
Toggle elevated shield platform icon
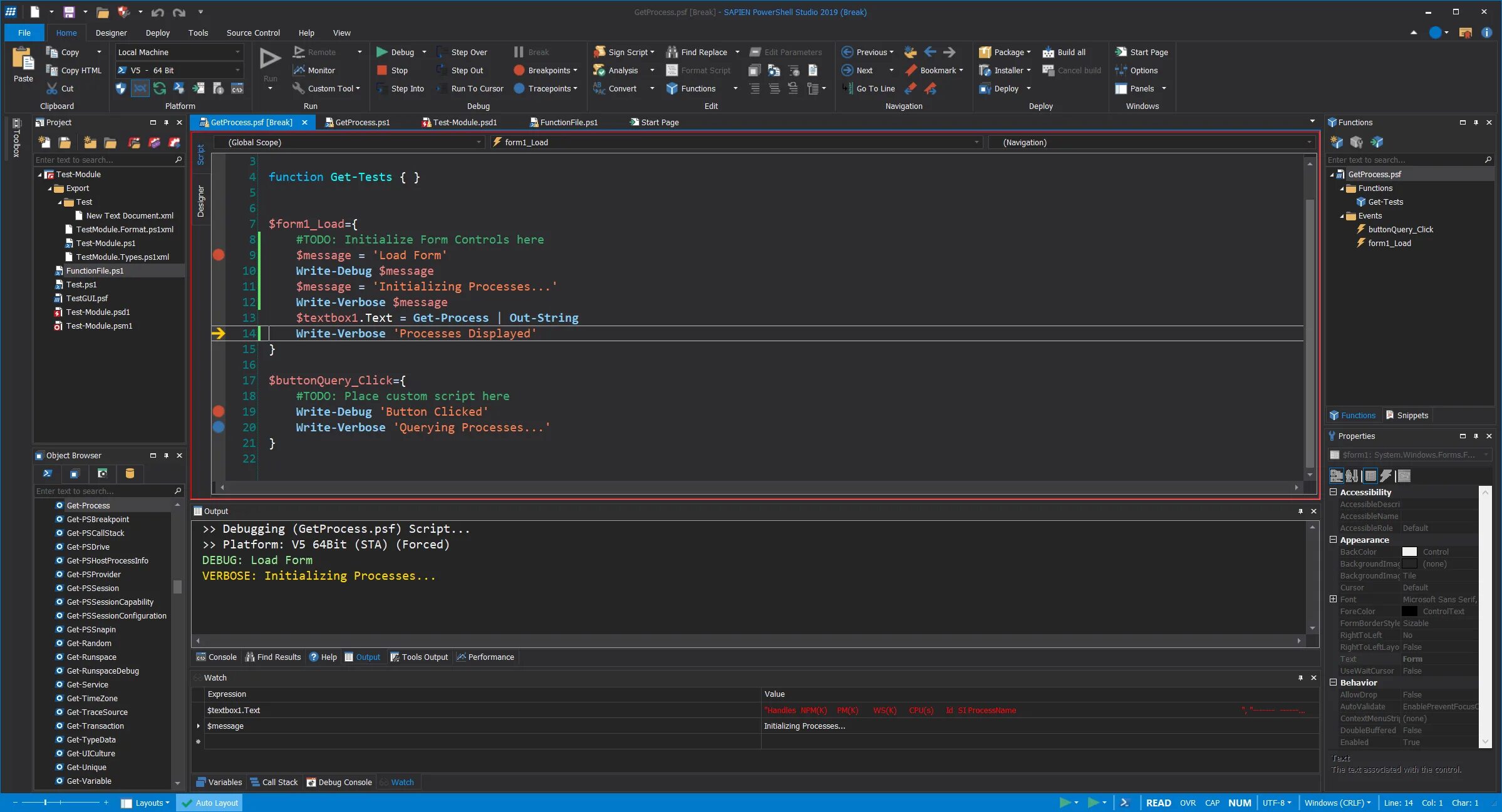tap(121, 88)
